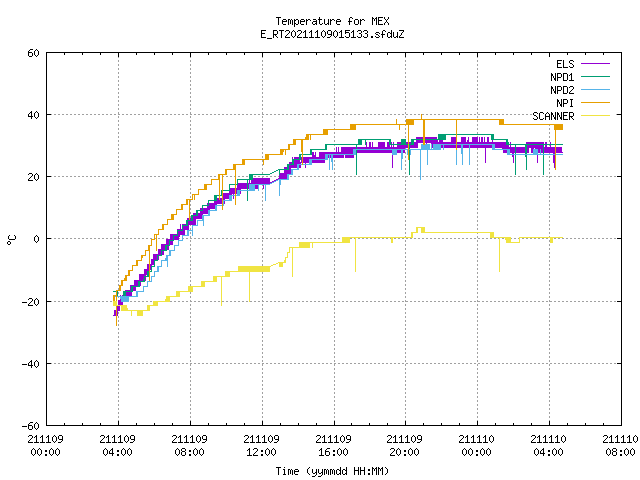Click the NPI legend label
The width and height of the screenshot is (640, 480).
(565, 103)
